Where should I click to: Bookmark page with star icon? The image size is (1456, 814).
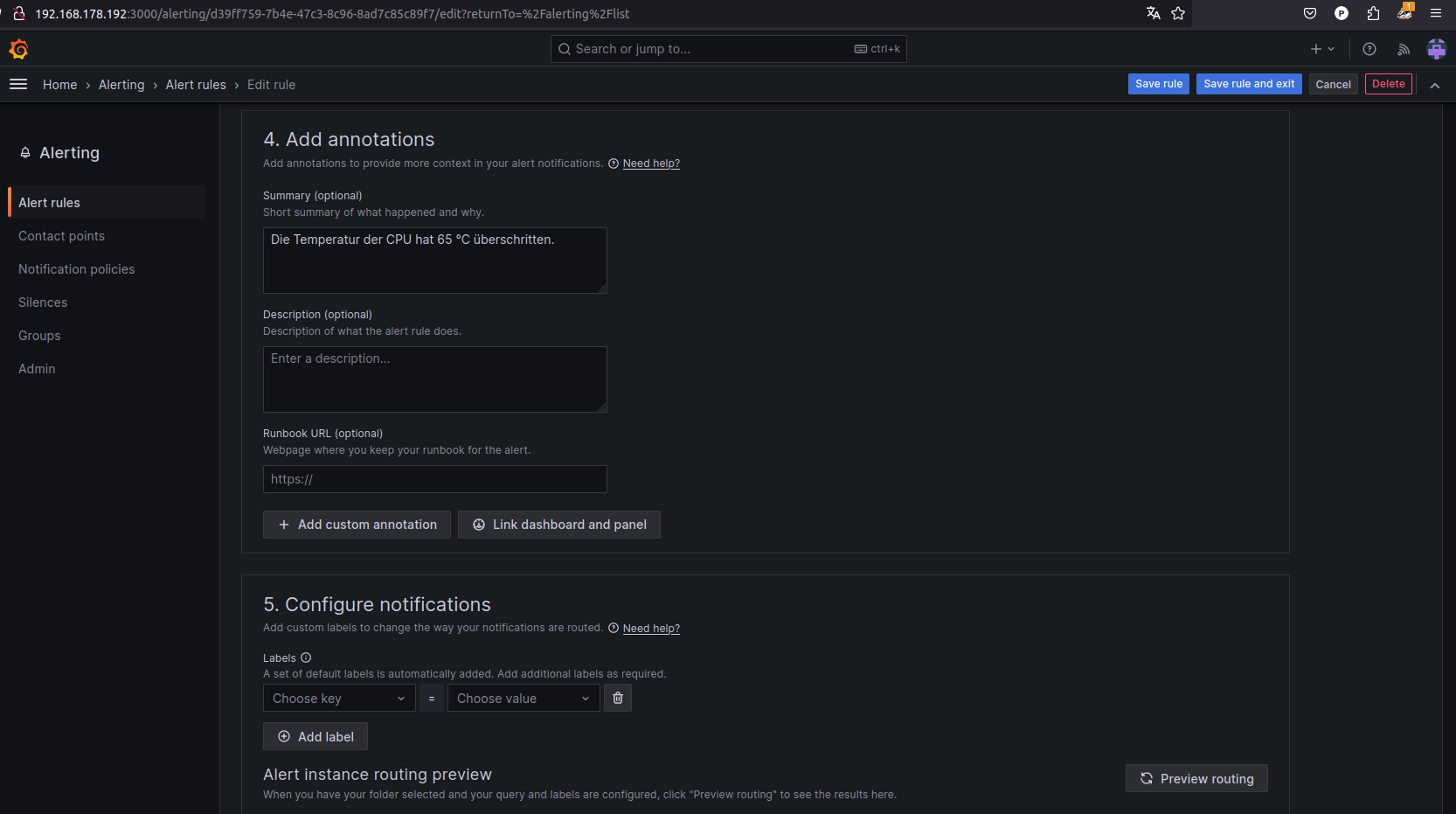pyautogui.click(x=1178, y=13)
